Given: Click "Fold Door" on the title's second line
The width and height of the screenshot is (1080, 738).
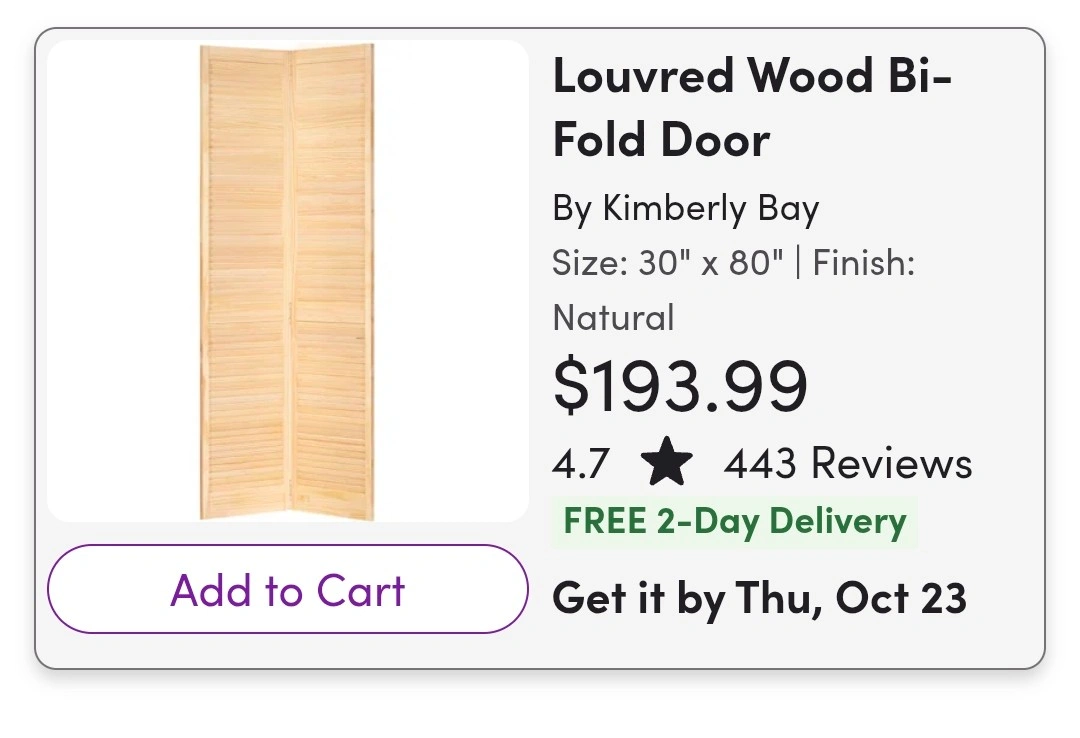Looking at the screenshot, I should coord(661,140).
